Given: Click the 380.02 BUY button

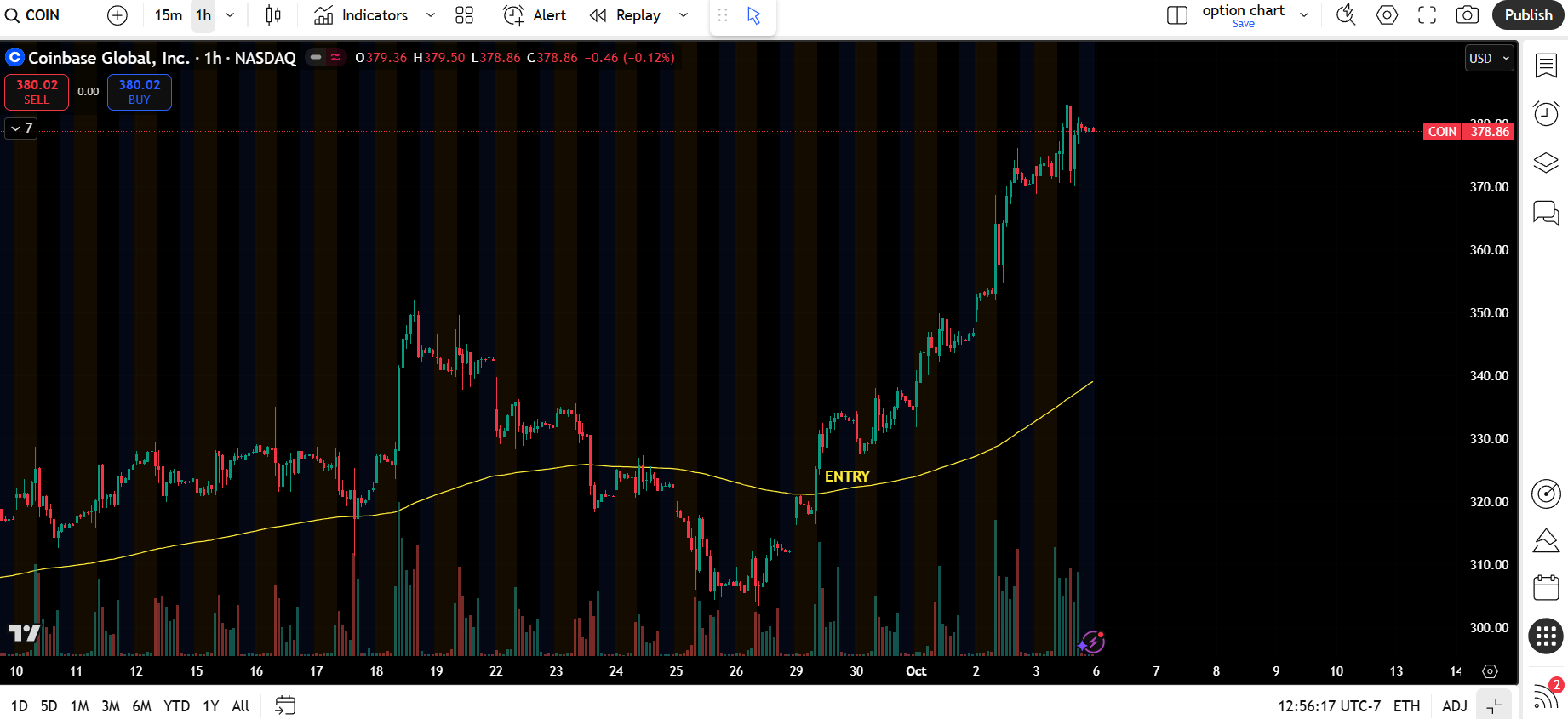Looking at the screenshot, I should click(x=140, y=92).
